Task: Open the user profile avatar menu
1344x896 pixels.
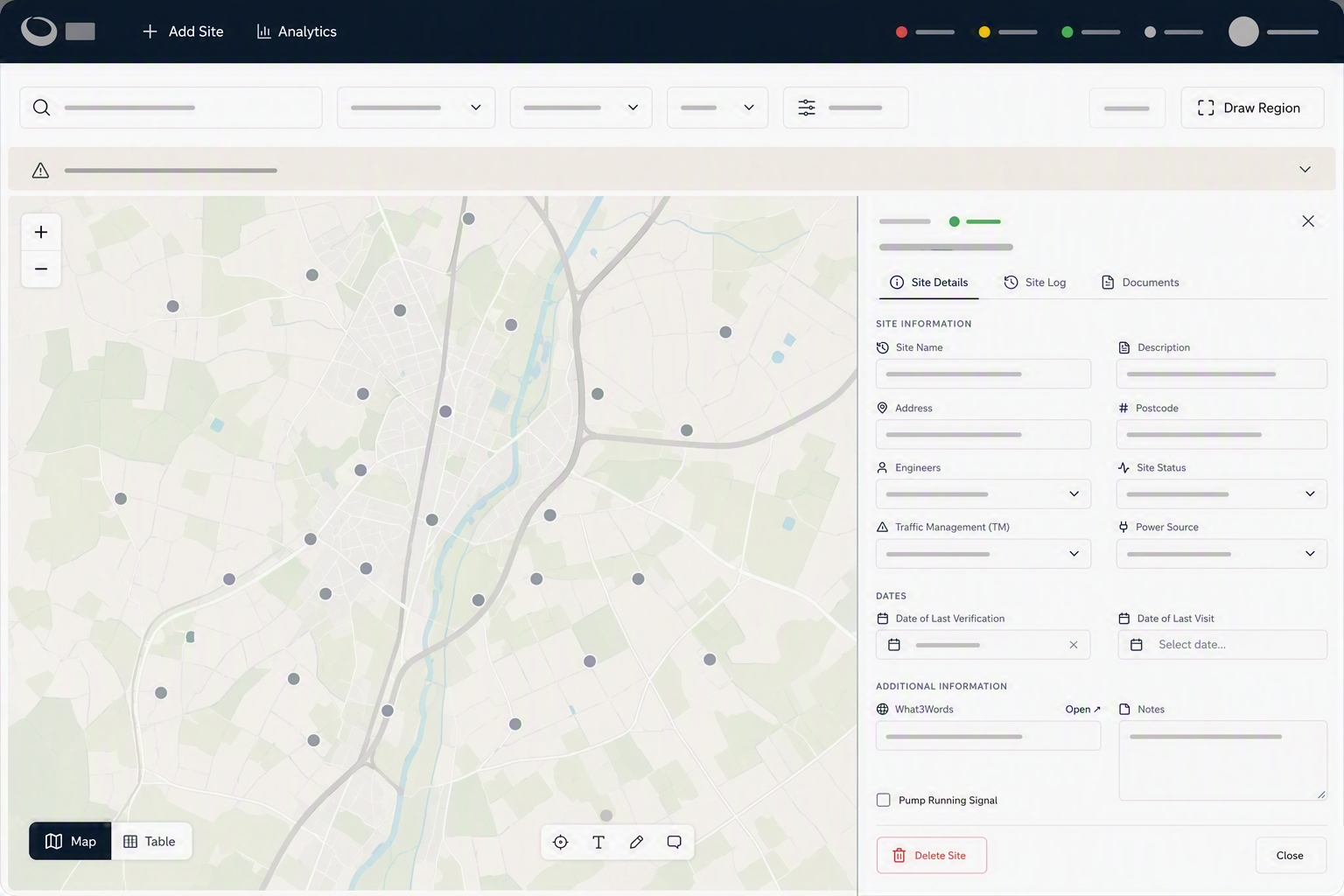Action: (1243, 31)
